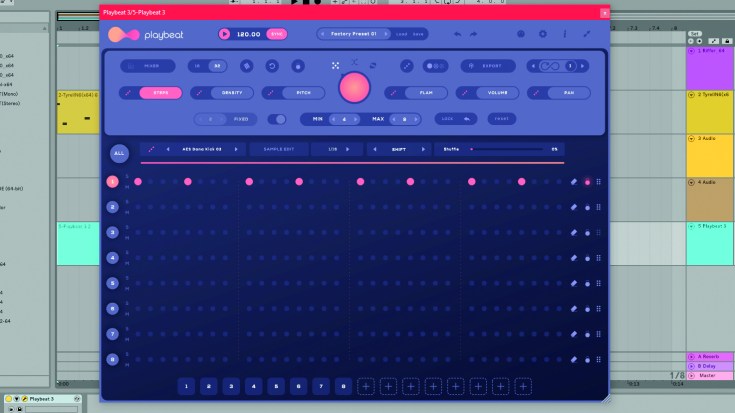
Task: Select track 1 circle
Action: tap(112, 182)
